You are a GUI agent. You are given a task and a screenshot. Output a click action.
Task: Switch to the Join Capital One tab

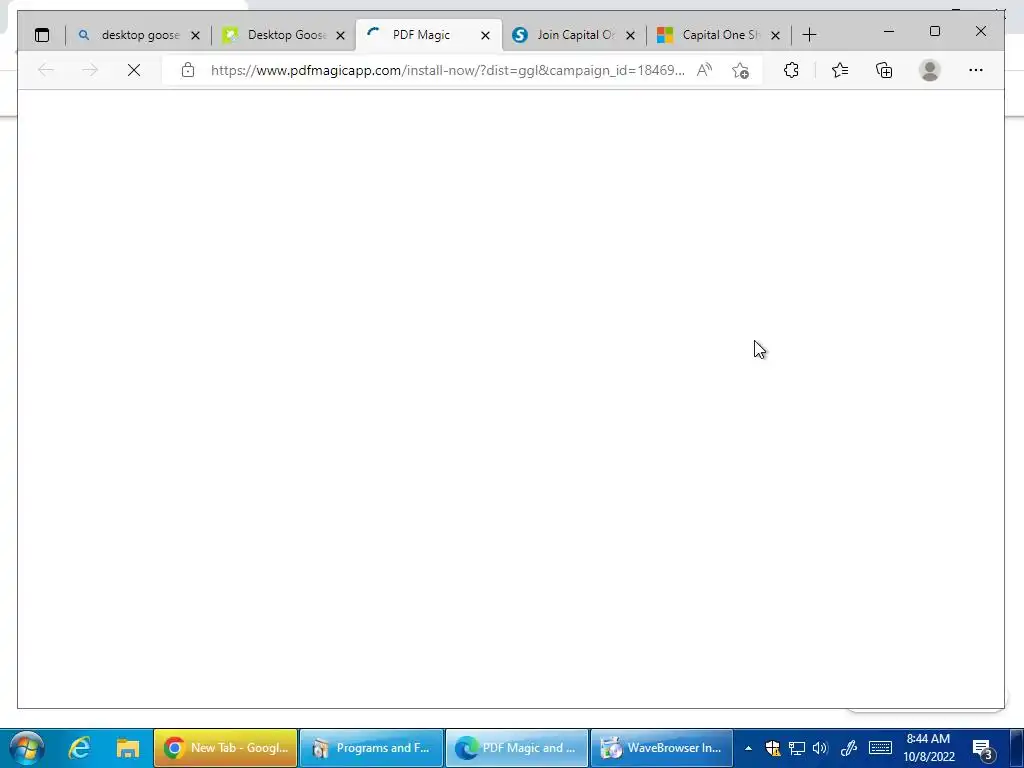coord(575,35)
